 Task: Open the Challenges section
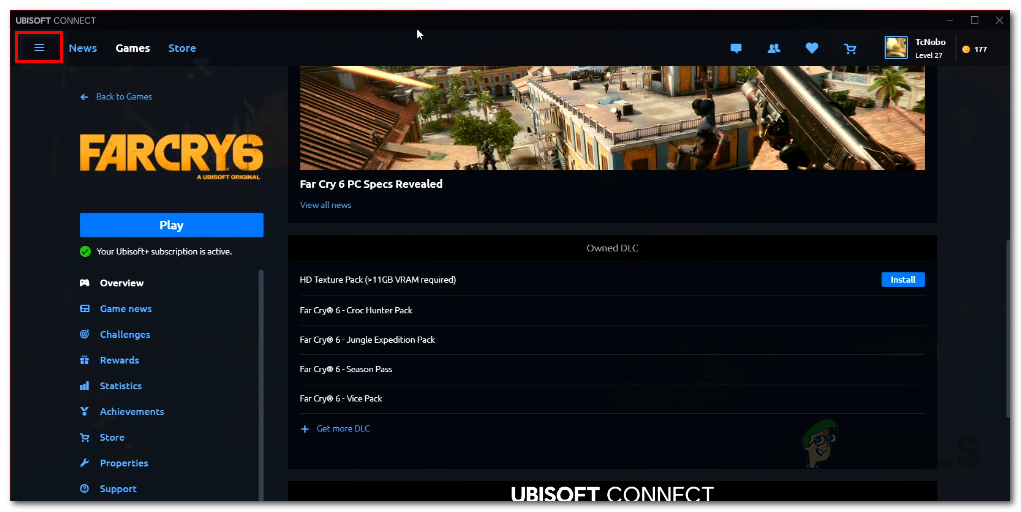(x=125, y=334)
